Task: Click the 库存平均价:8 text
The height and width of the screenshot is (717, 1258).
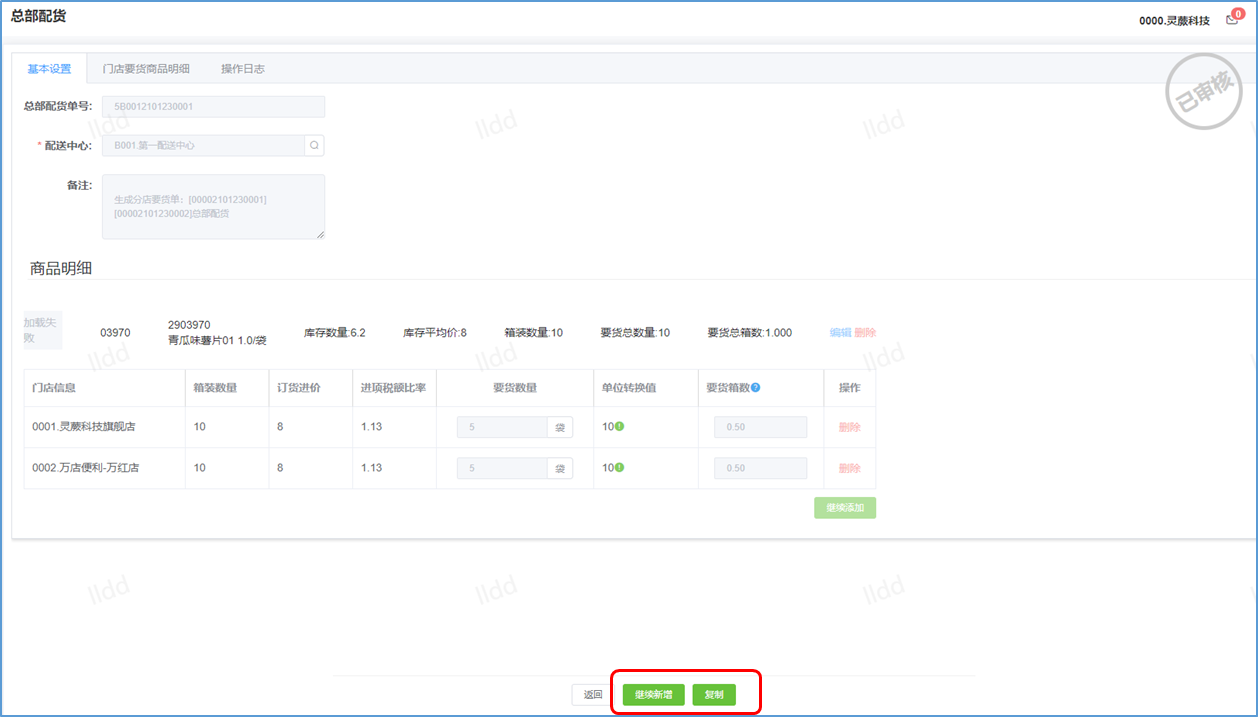Action: tap(435, 333)
